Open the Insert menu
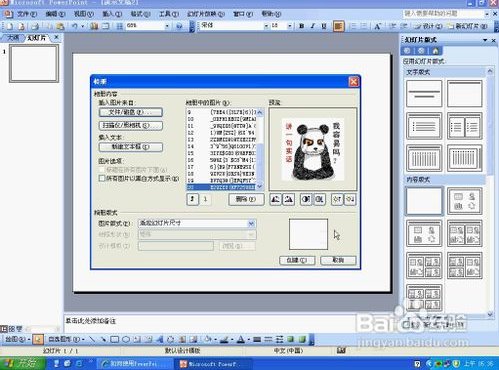The image size is (499, 370). click(x=112, y=14)
